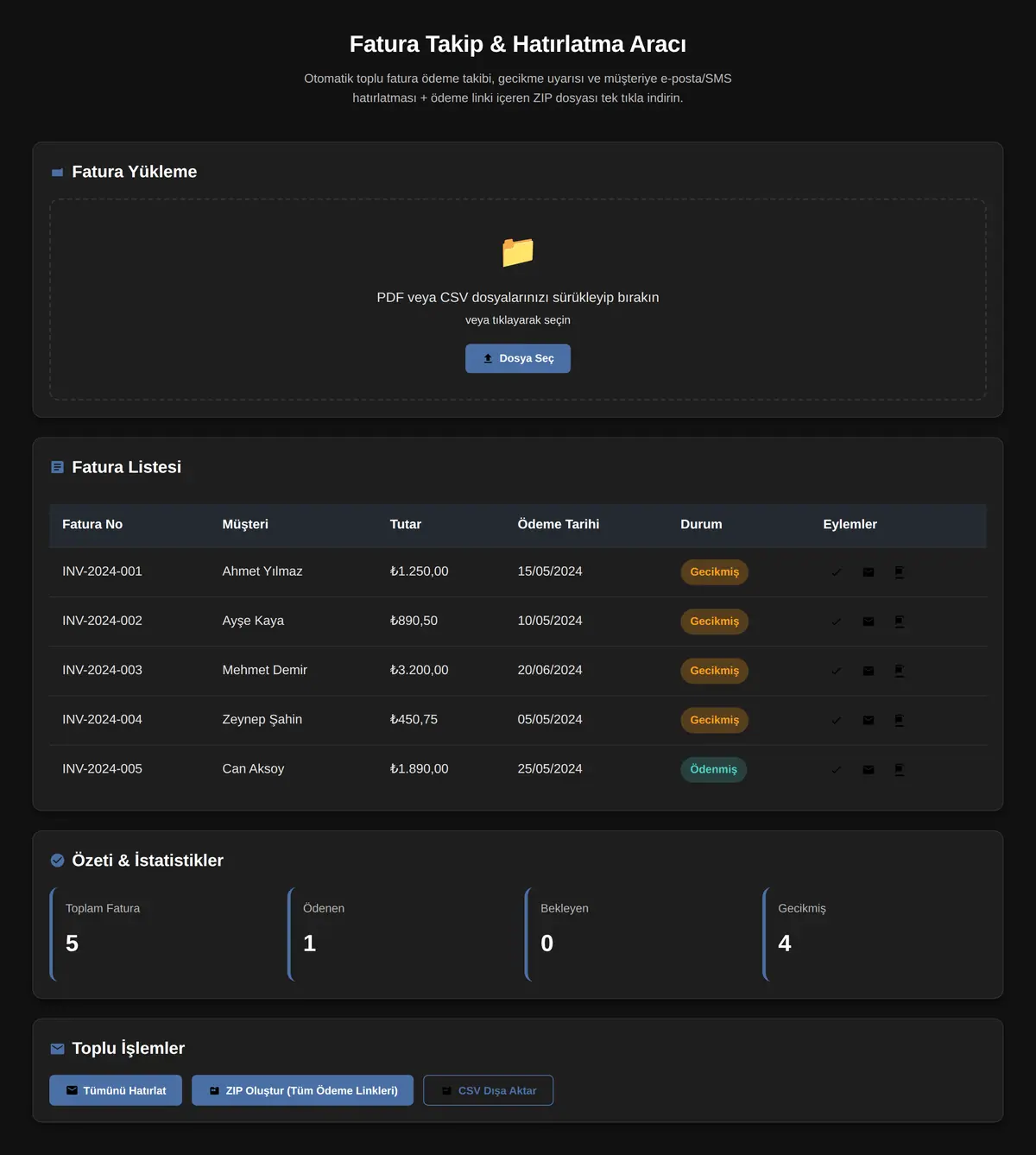The width and height of the screenshot is (1036, 1155).
Task: Click the Dosya Seç upload button
Action: (518, 358)
